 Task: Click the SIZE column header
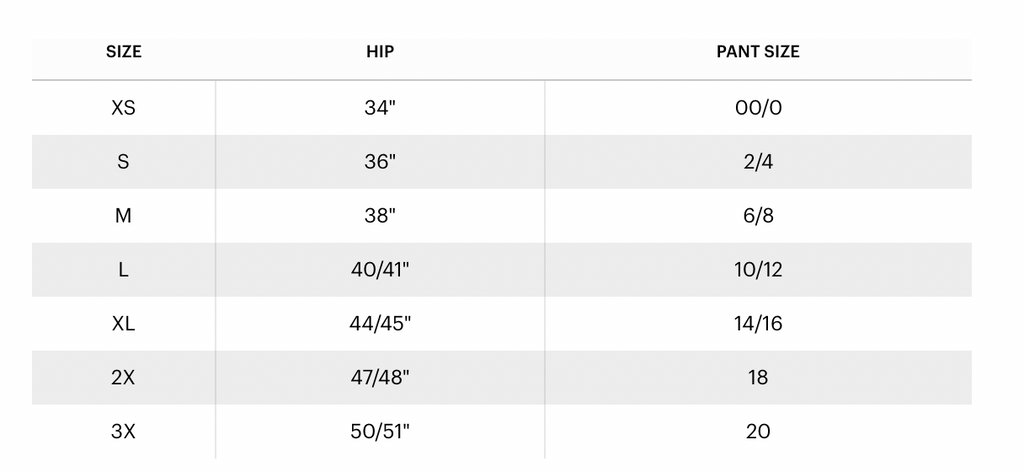click(124, 52)
